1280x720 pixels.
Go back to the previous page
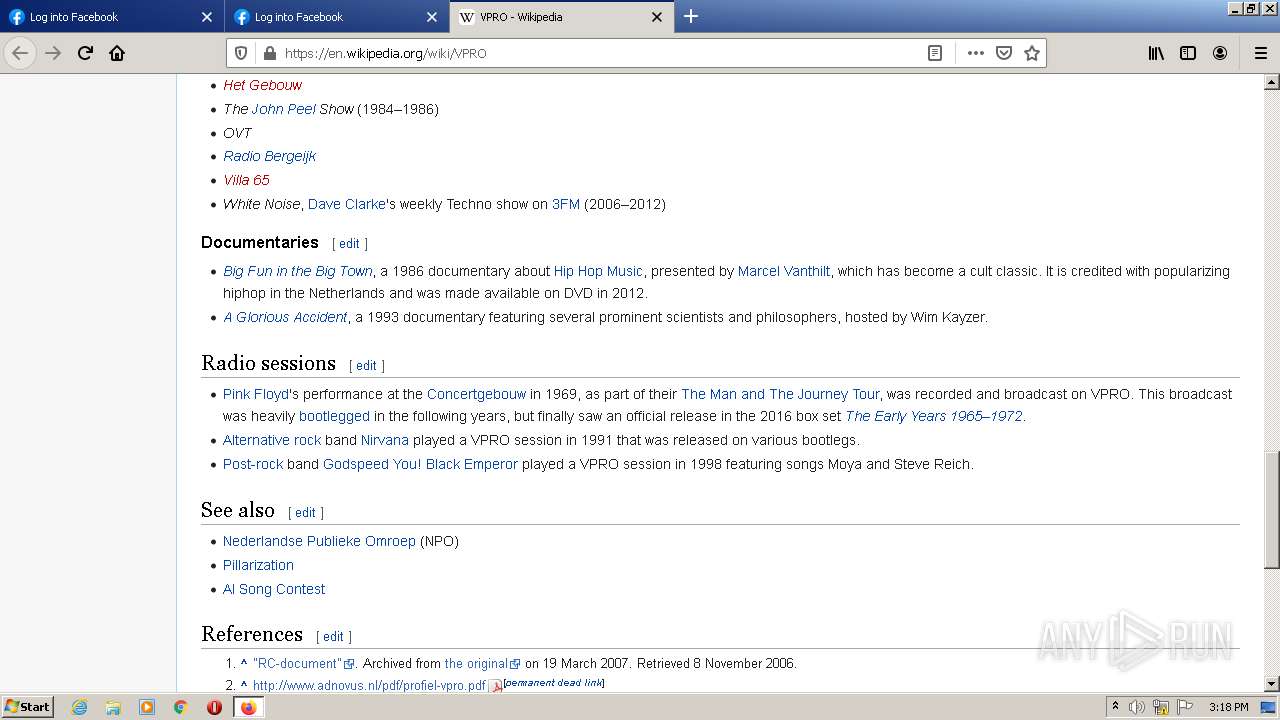pos(20,53)
